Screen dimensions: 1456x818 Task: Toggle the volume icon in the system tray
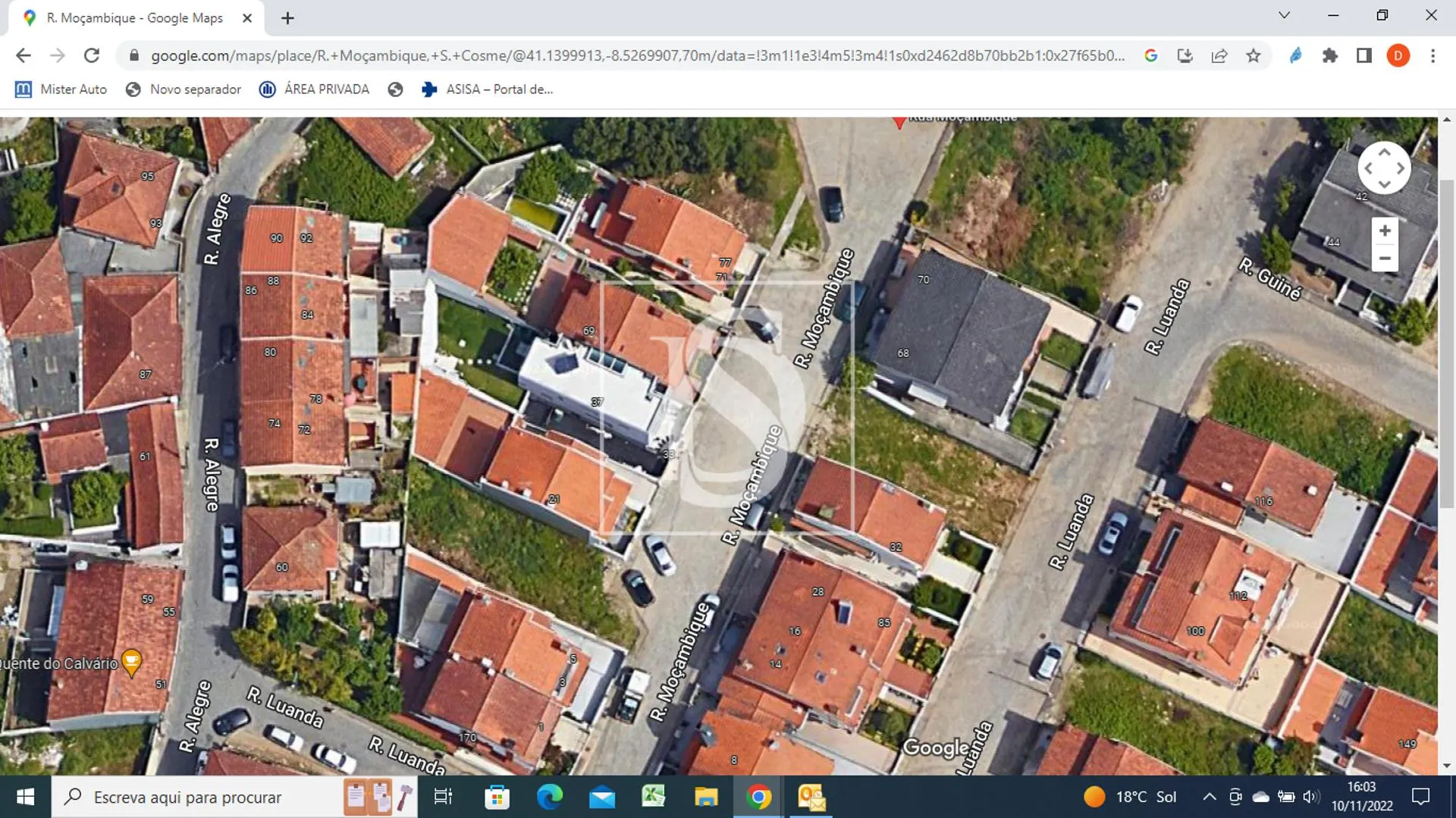1310,797
